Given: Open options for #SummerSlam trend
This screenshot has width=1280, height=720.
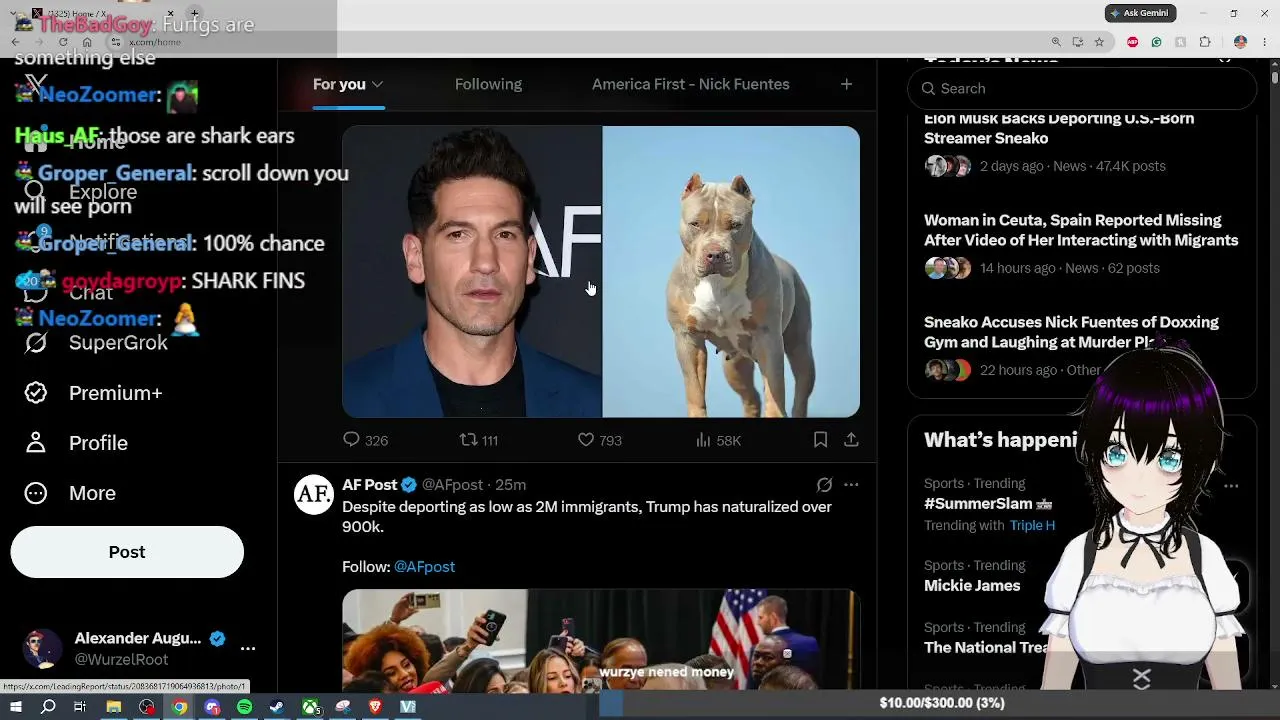Looking at the screenshot, I should (x=1231, y=486).
